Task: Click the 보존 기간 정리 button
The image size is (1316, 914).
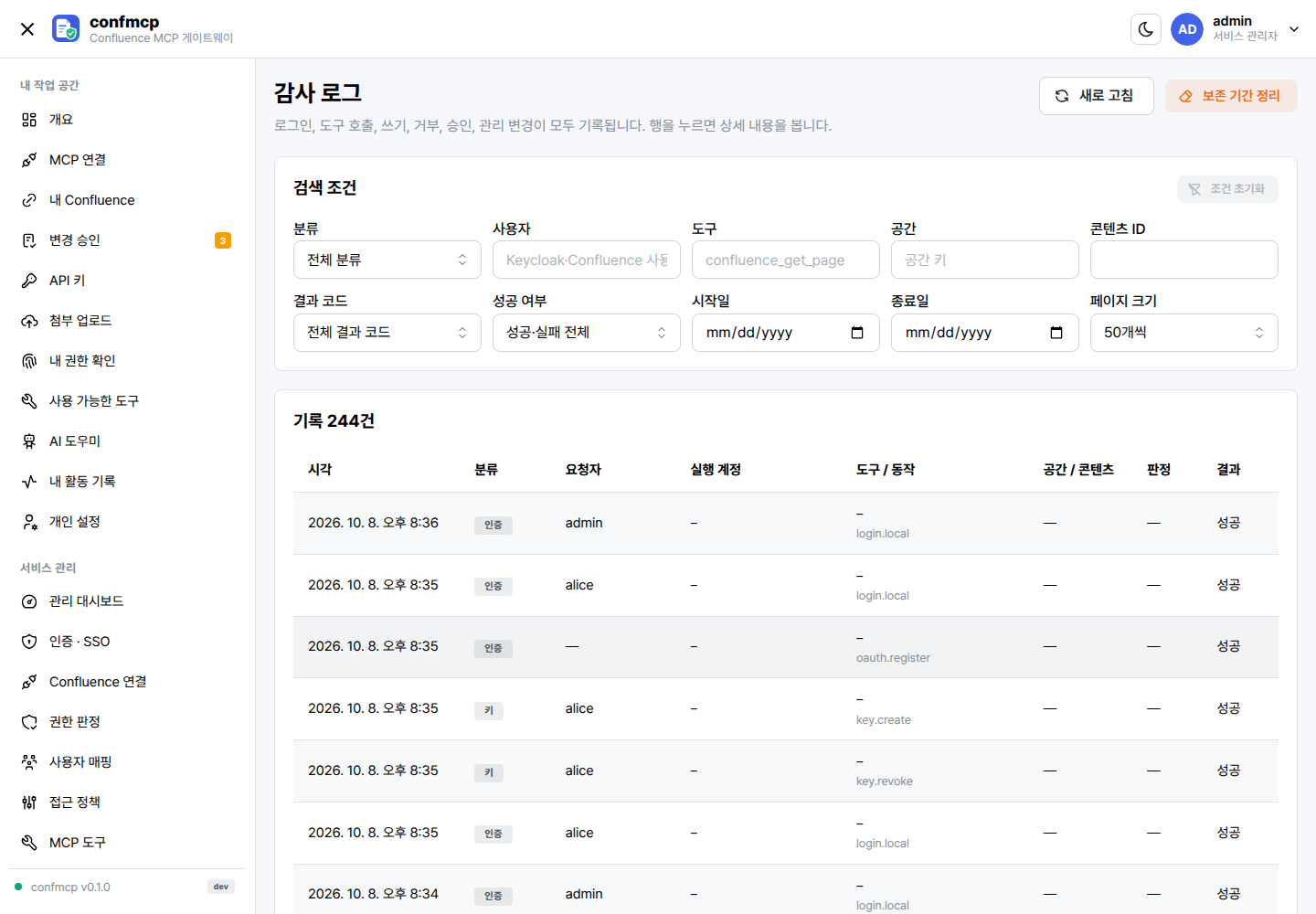Action: point(1231,96)
